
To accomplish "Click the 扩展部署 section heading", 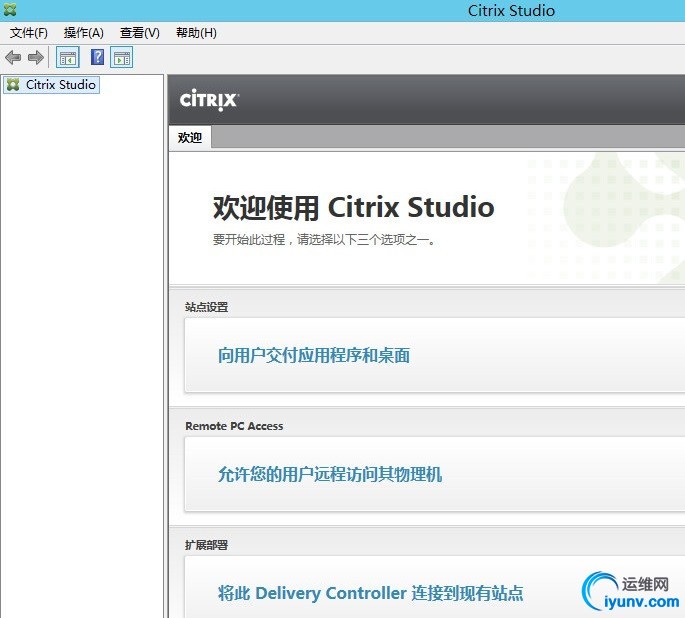I will click(x=207, y=545).
